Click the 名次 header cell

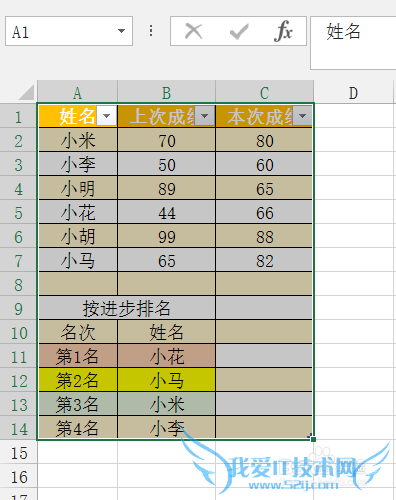(78, 332)
